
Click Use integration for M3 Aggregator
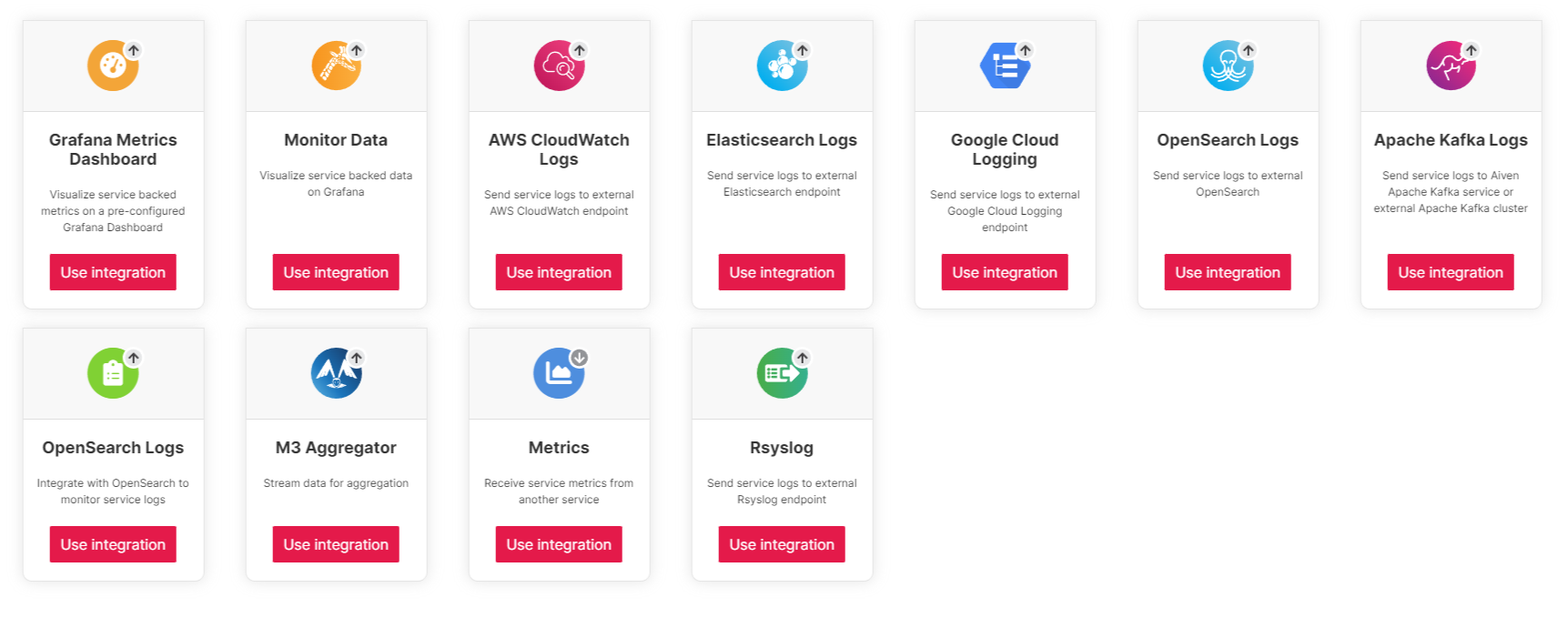tap(336, 543)
